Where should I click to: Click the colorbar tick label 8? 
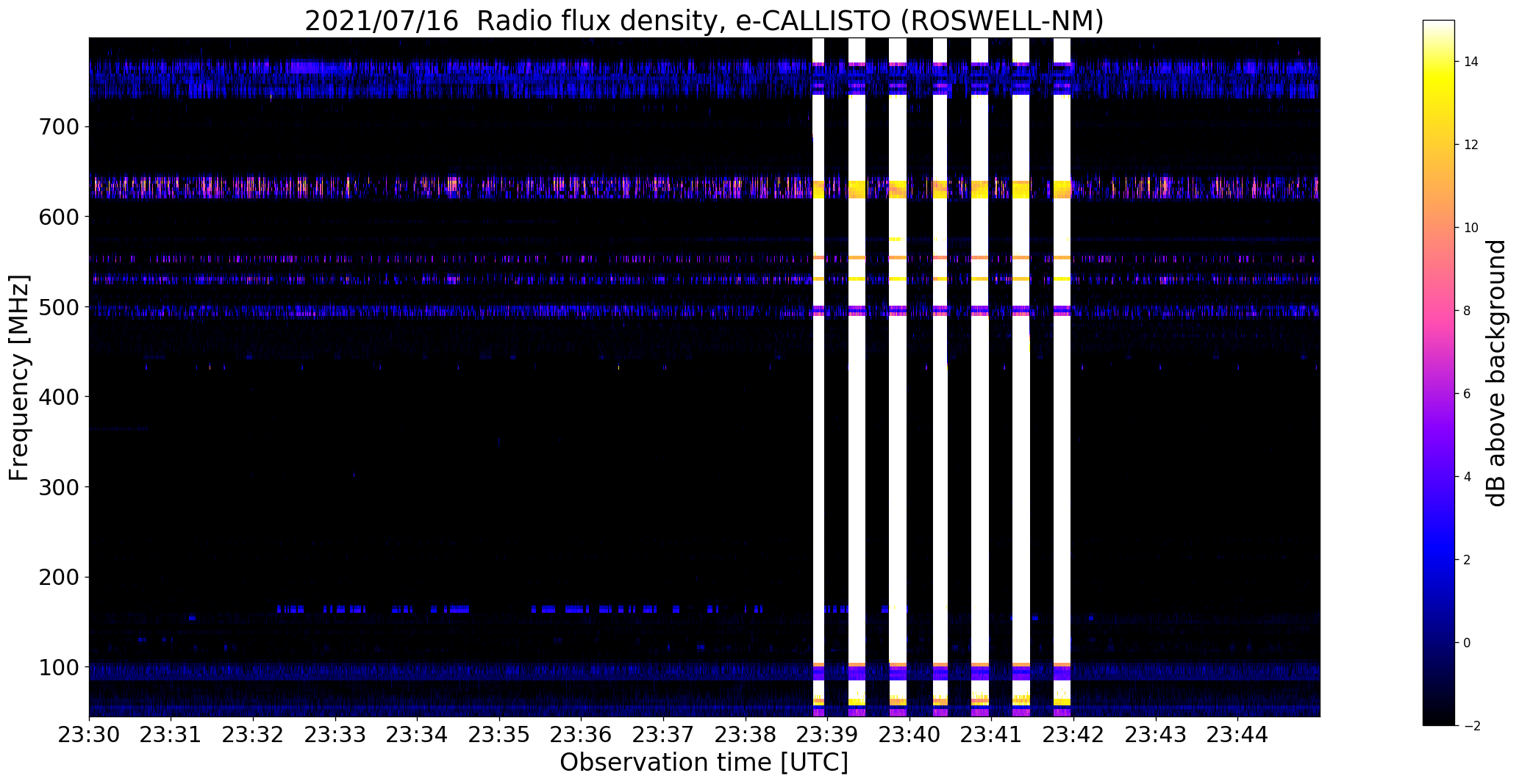[x=1468, y=311]
